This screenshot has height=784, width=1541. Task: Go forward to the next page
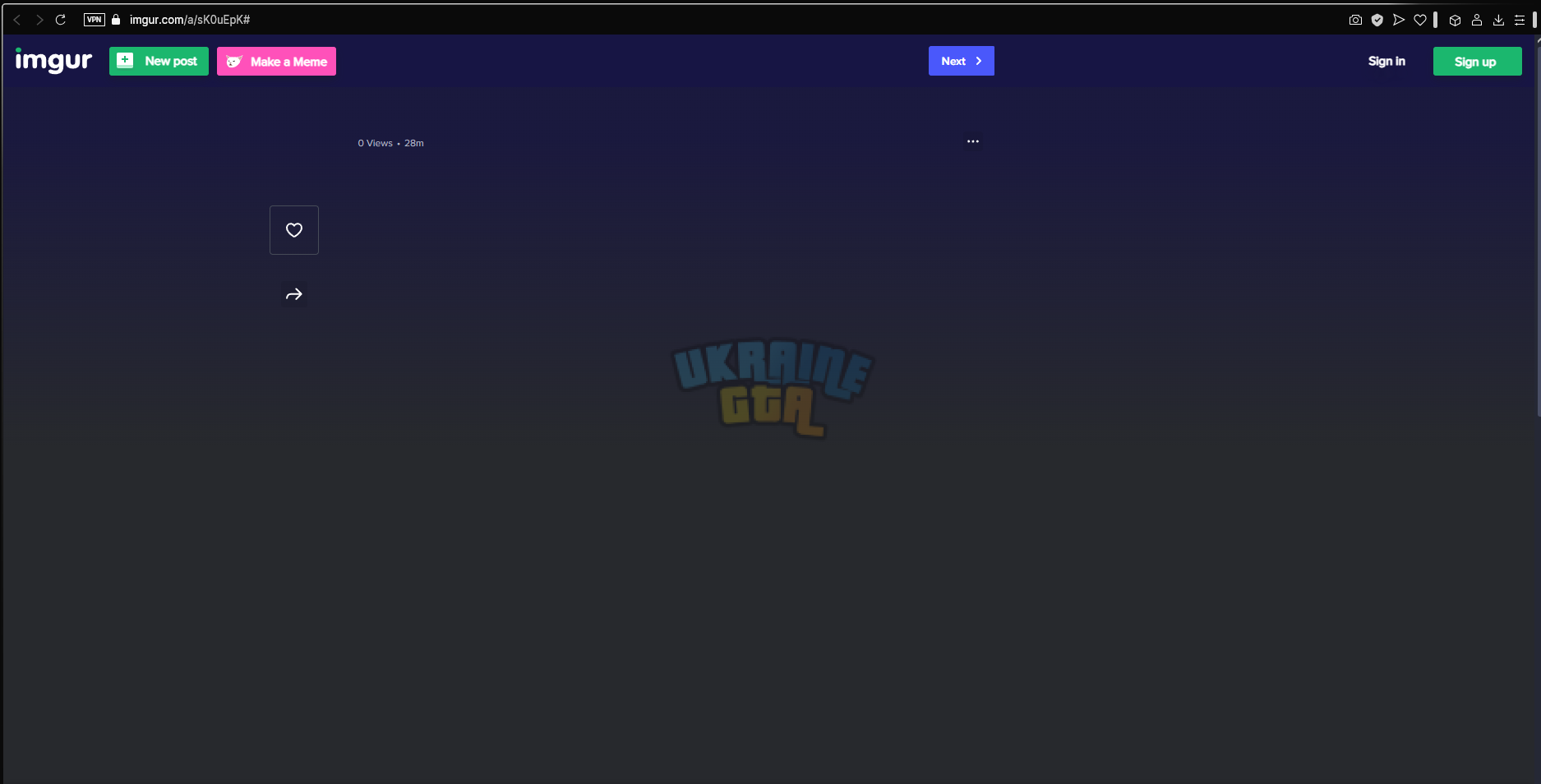[39, 20]
